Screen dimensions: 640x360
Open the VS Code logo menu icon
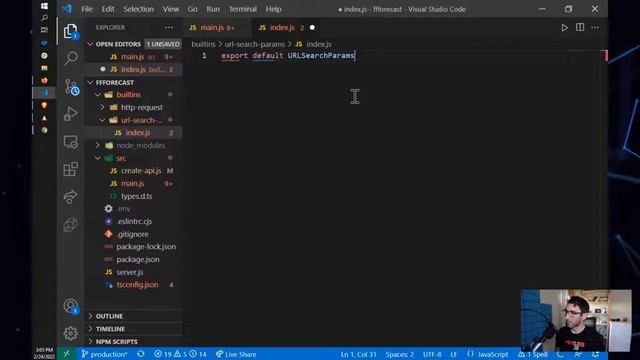pos(67,9)
